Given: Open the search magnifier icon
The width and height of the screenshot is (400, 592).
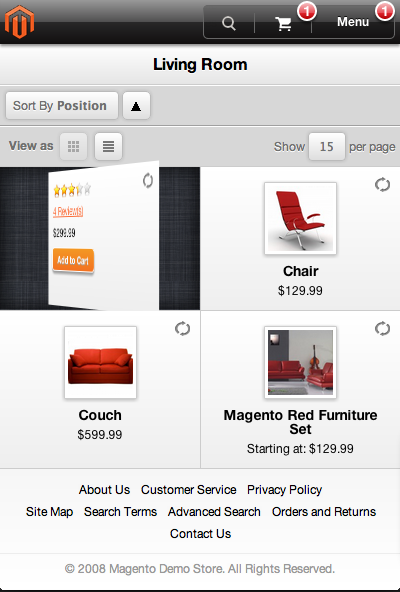Looking at the screenshot, I should [229, 23].
